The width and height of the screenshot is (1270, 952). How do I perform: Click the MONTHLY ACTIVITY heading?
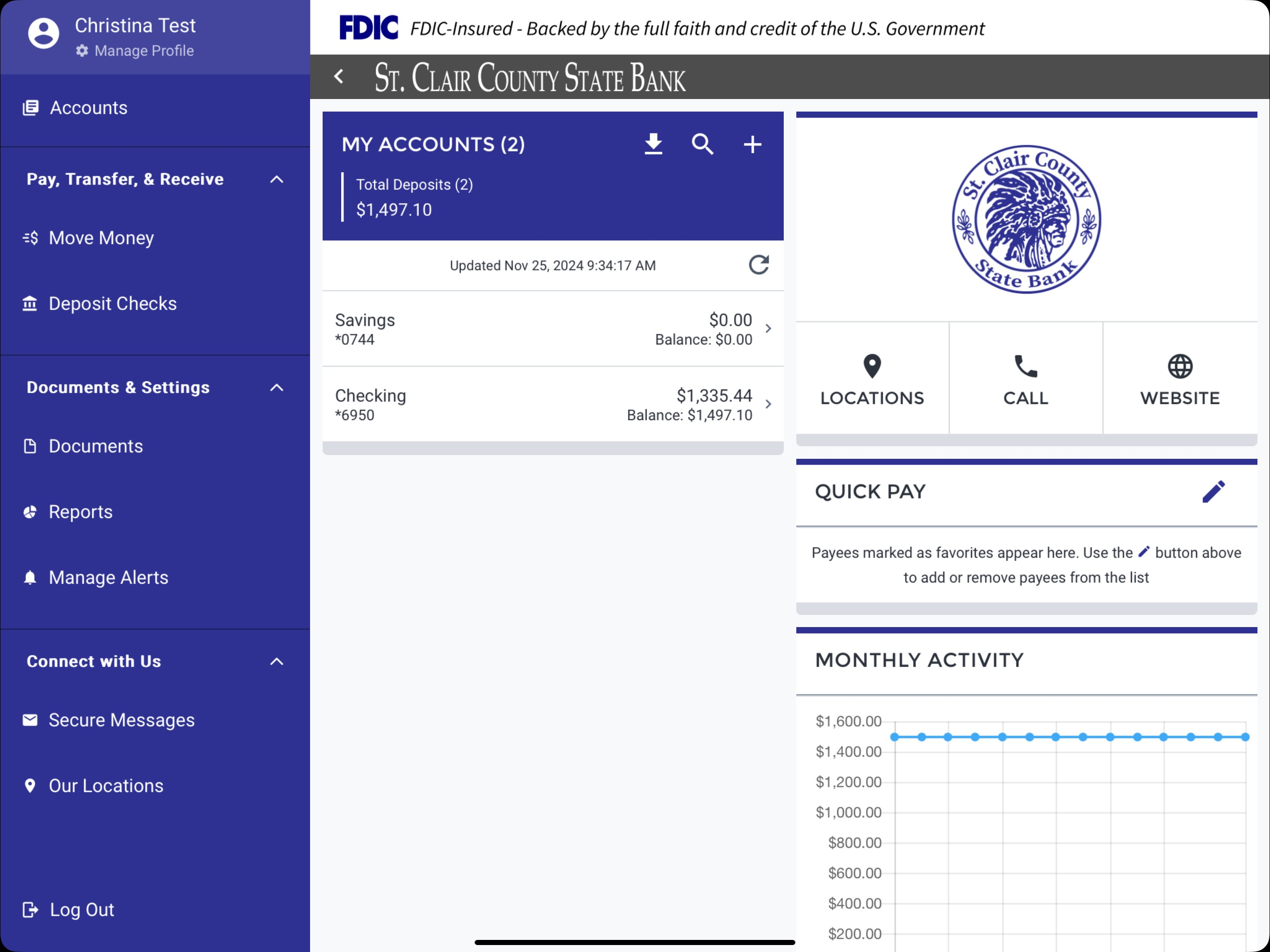[x=919, y=661]
